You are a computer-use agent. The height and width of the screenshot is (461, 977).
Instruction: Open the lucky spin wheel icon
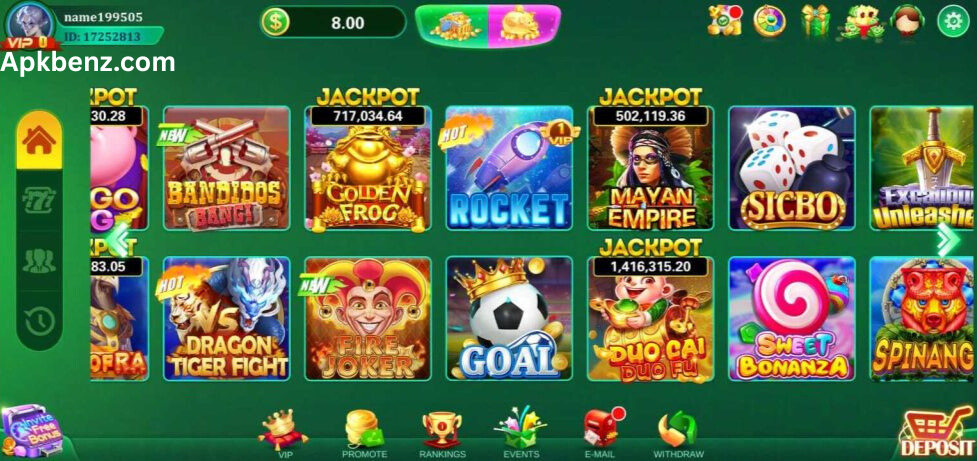click(x=769, y=21)
